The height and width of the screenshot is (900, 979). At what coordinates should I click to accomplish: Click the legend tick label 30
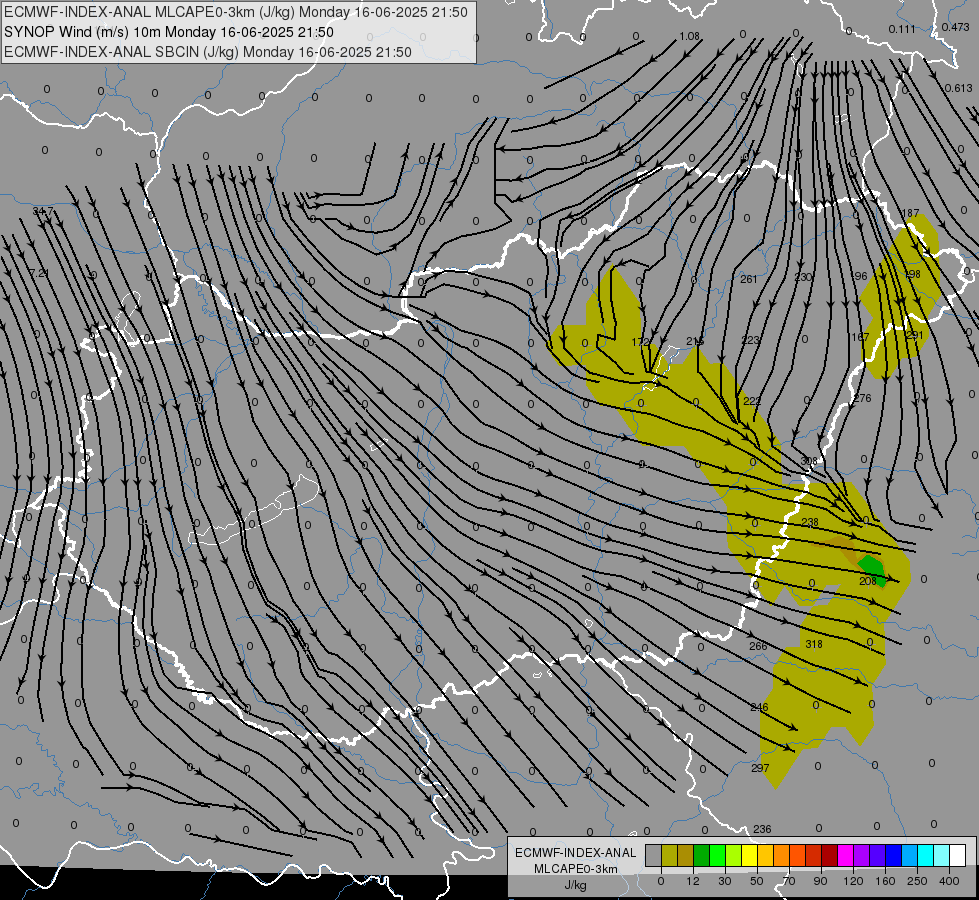point(724,881)
